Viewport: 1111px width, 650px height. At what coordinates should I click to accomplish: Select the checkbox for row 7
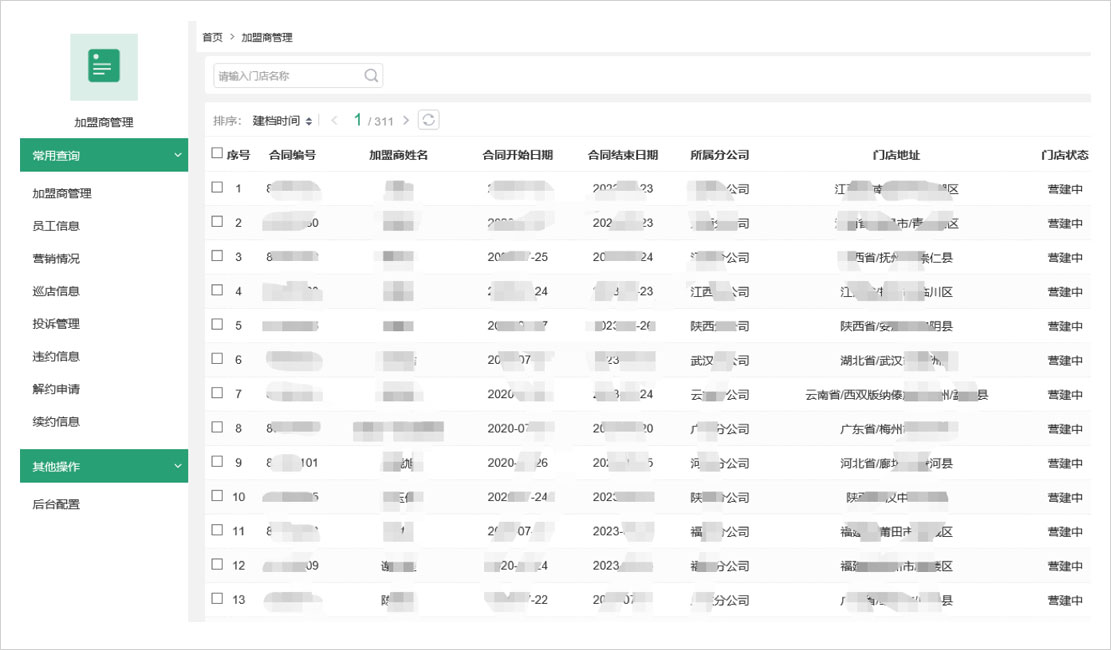click(217, 393)
